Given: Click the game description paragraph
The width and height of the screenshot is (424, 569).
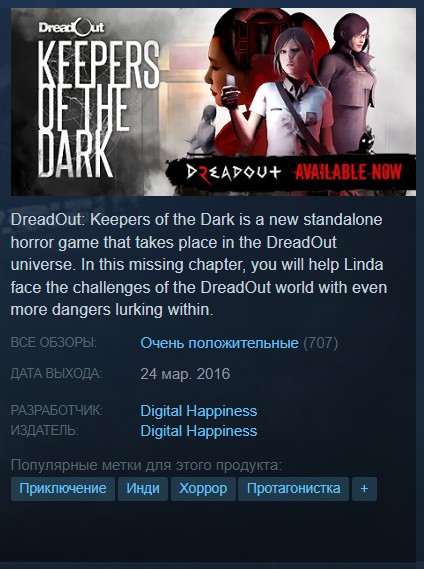Looking at the screenshot, I should click(x=199, y=265).
